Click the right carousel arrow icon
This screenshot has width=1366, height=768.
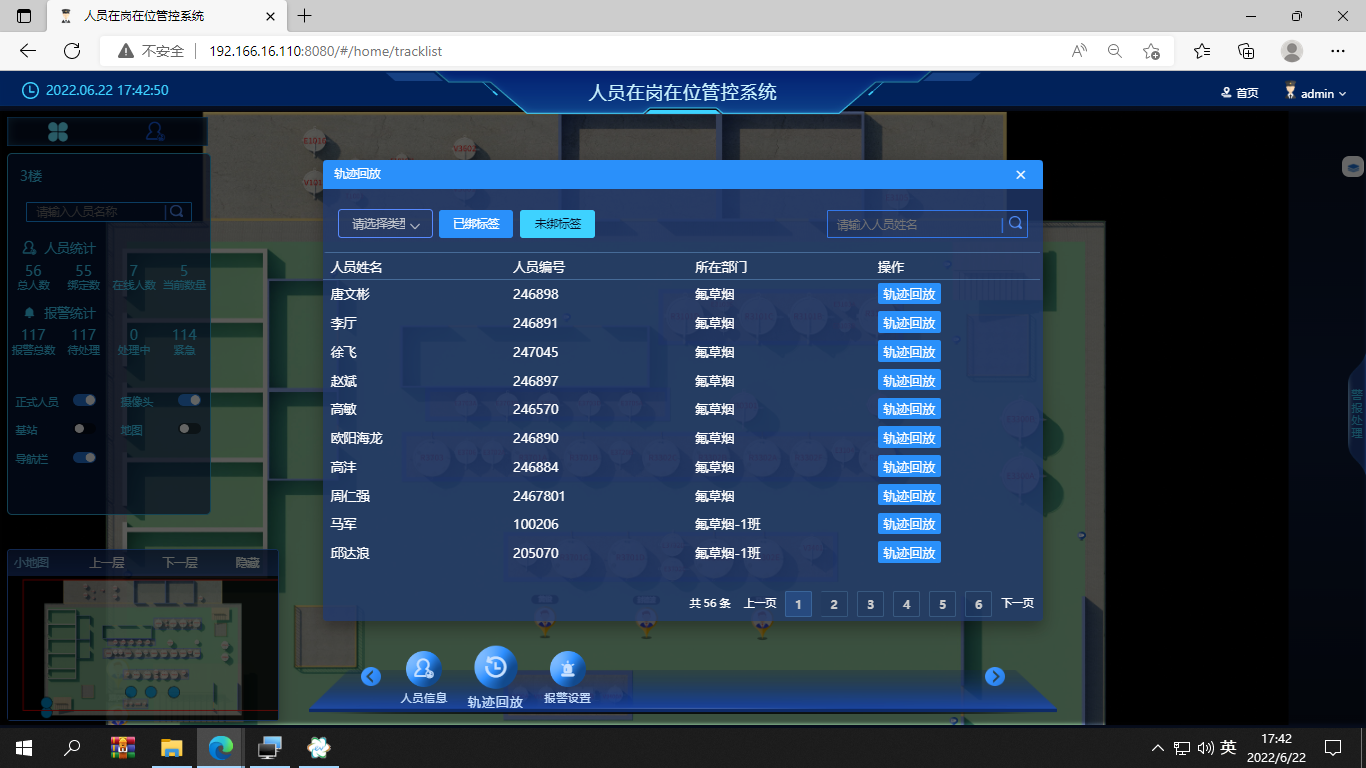pos(994,677)
